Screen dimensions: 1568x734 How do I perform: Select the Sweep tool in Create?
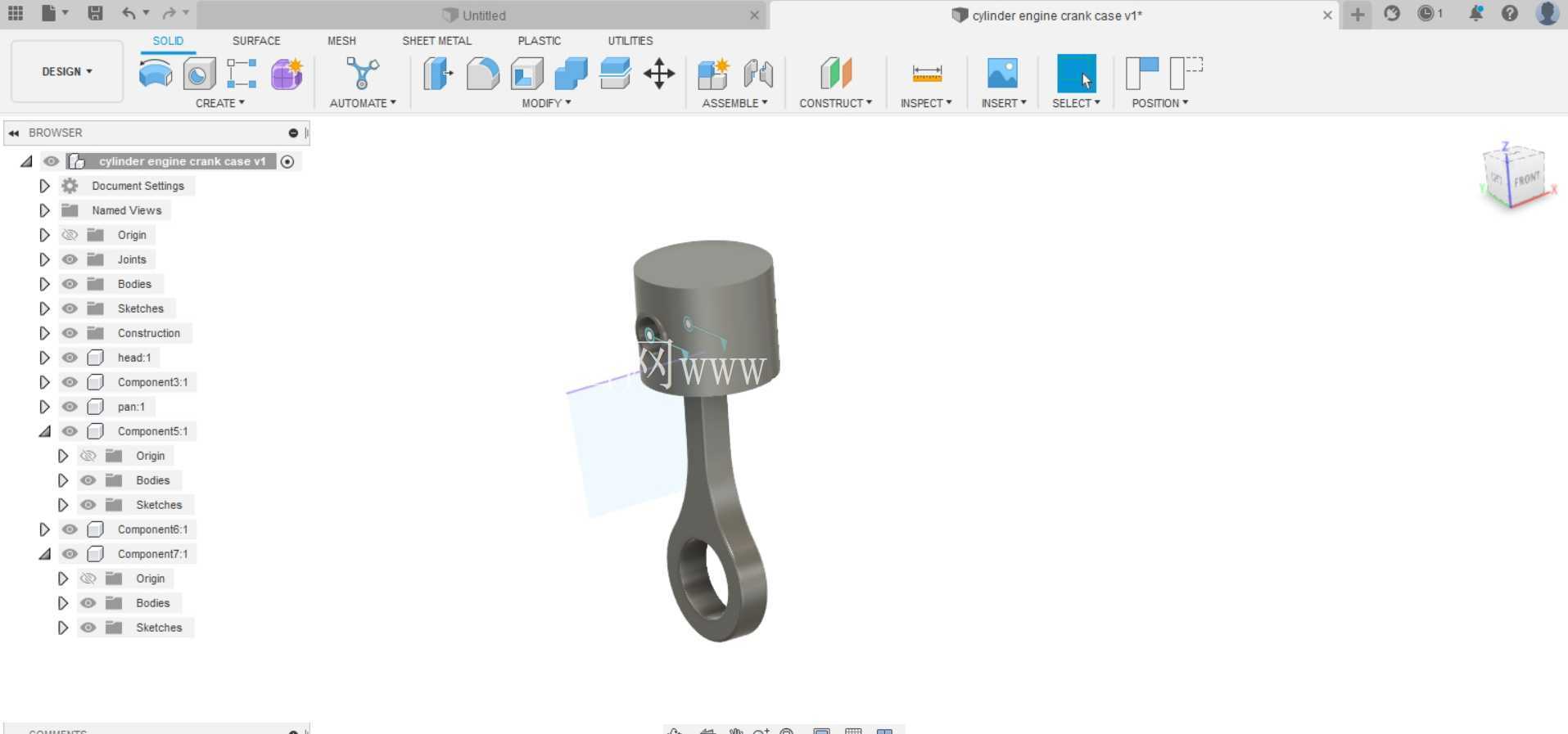(156, 74)
